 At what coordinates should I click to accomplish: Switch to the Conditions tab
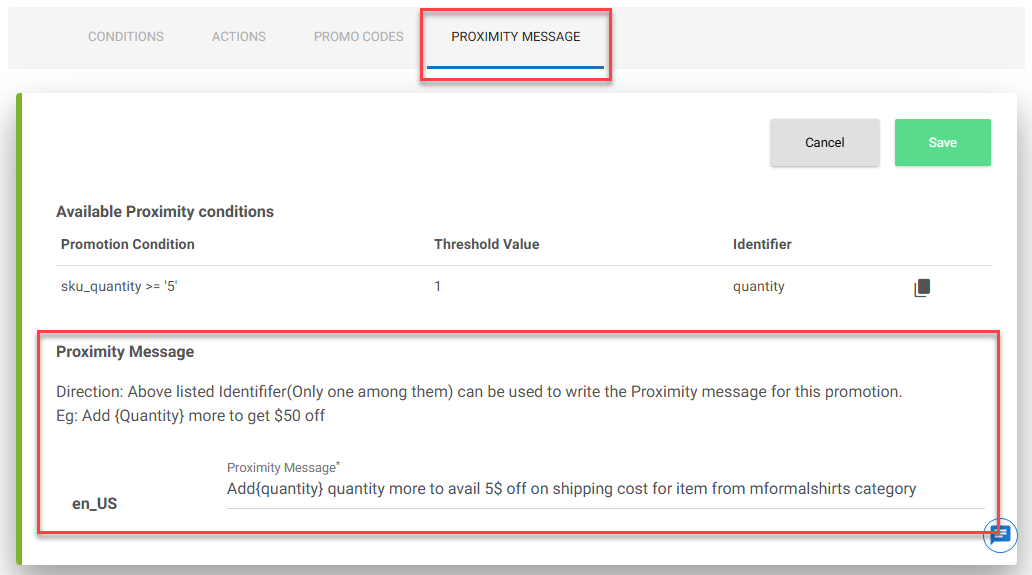tap(126, 37)
